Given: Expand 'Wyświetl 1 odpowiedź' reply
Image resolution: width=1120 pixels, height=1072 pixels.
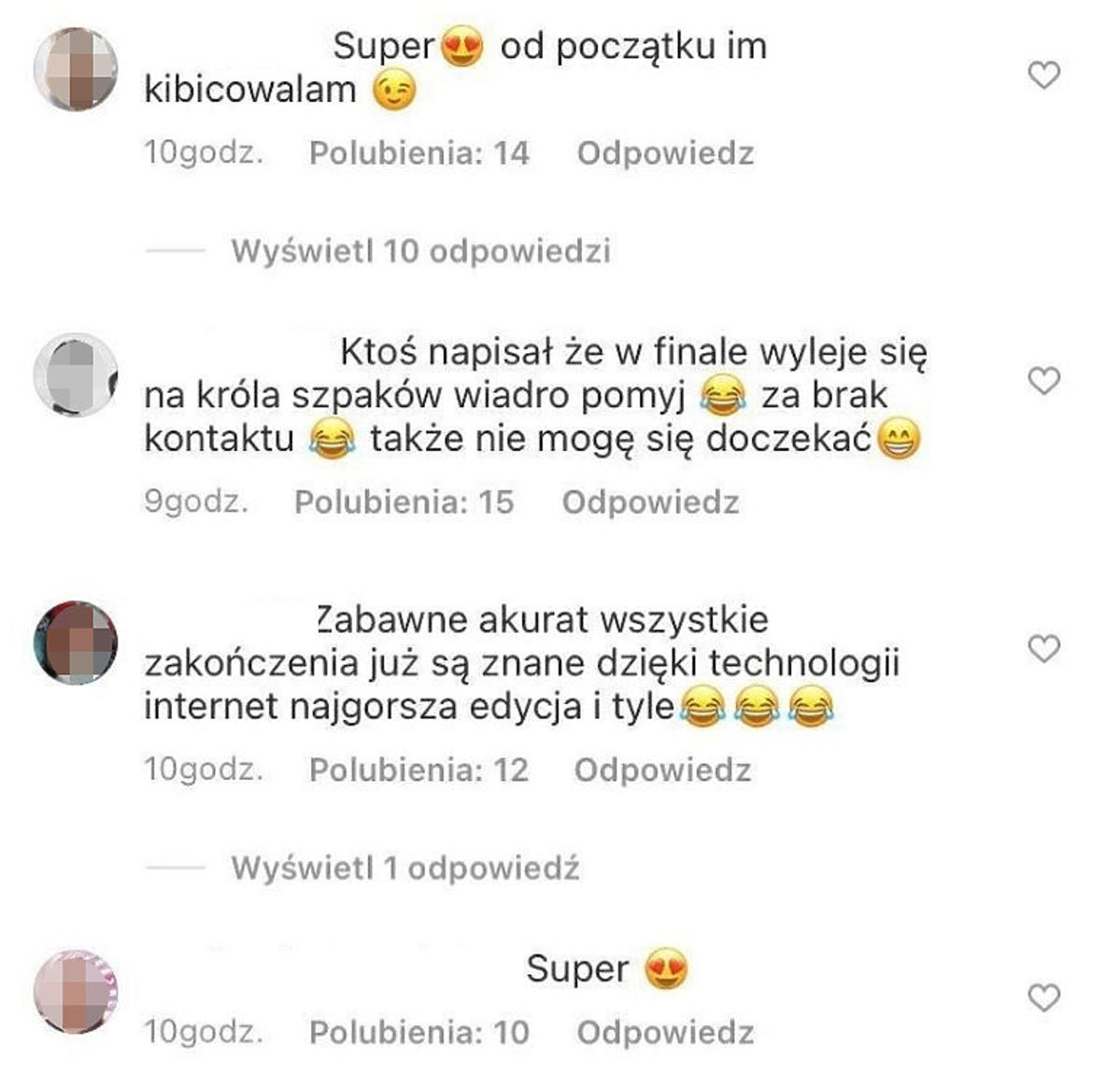Looking at the screenshot, I should pos(405,868).
